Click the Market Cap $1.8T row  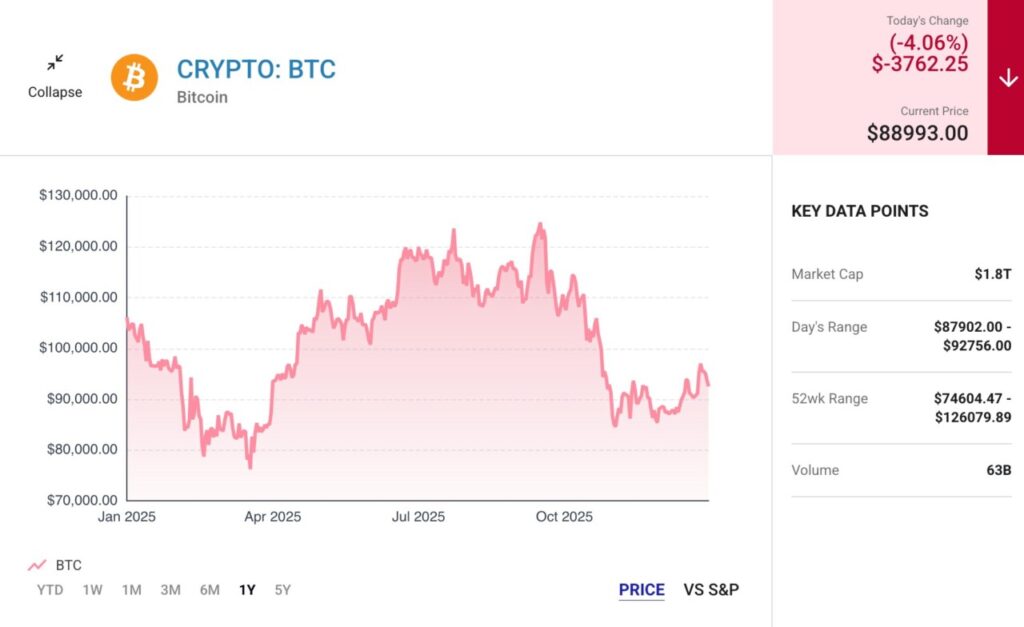click(x=901, y=274)
